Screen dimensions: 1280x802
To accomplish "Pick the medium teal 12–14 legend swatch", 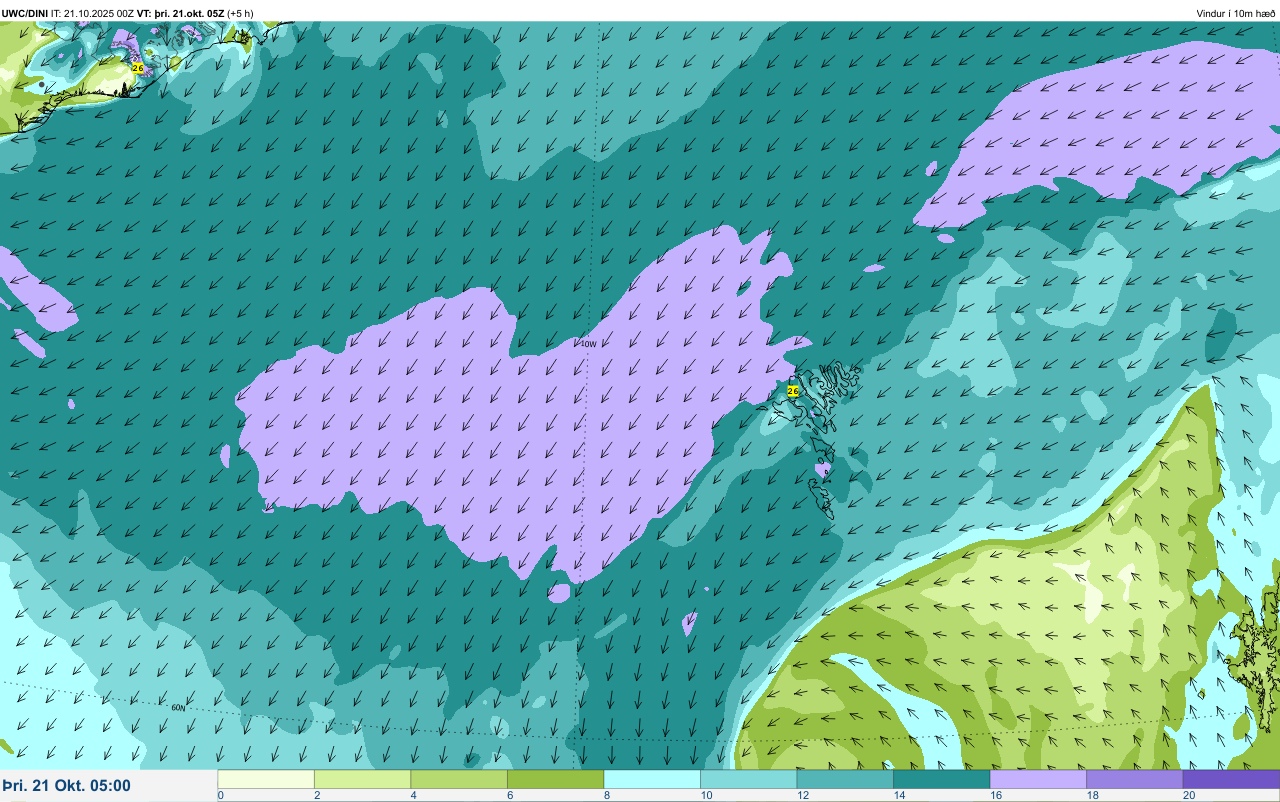I will point(845,779).
